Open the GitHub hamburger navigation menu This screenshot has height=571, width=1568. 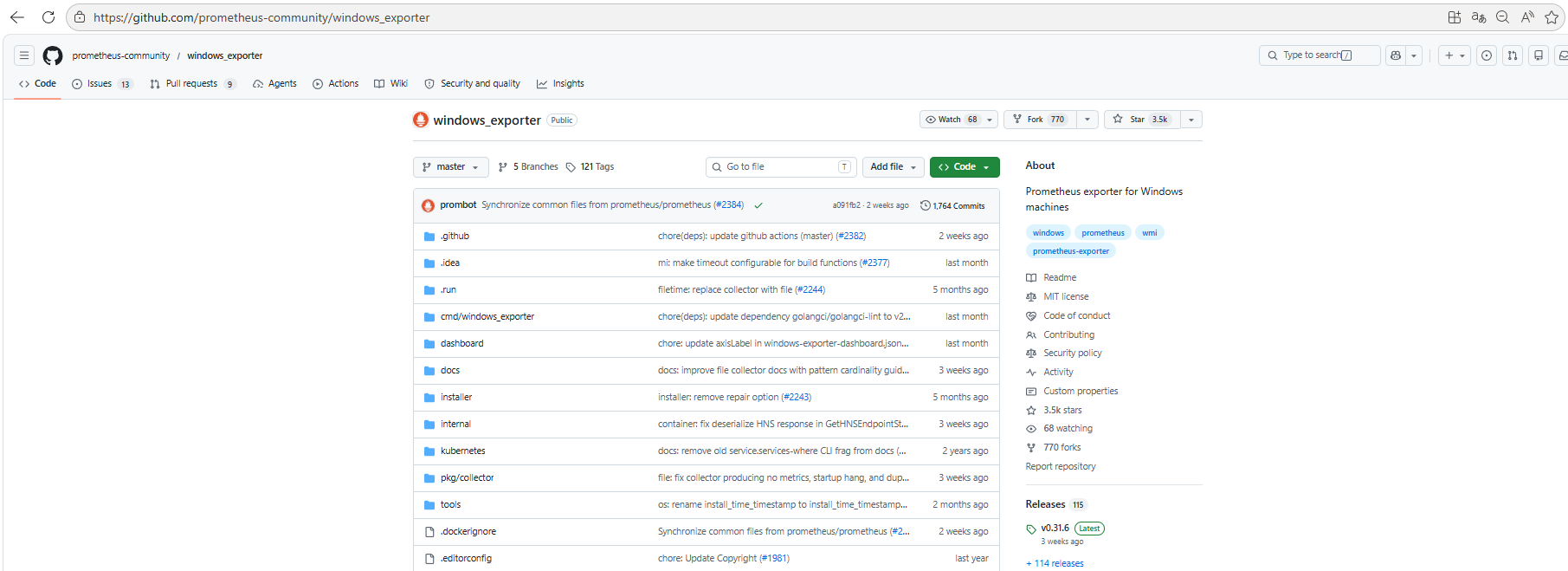click(24, 55)
